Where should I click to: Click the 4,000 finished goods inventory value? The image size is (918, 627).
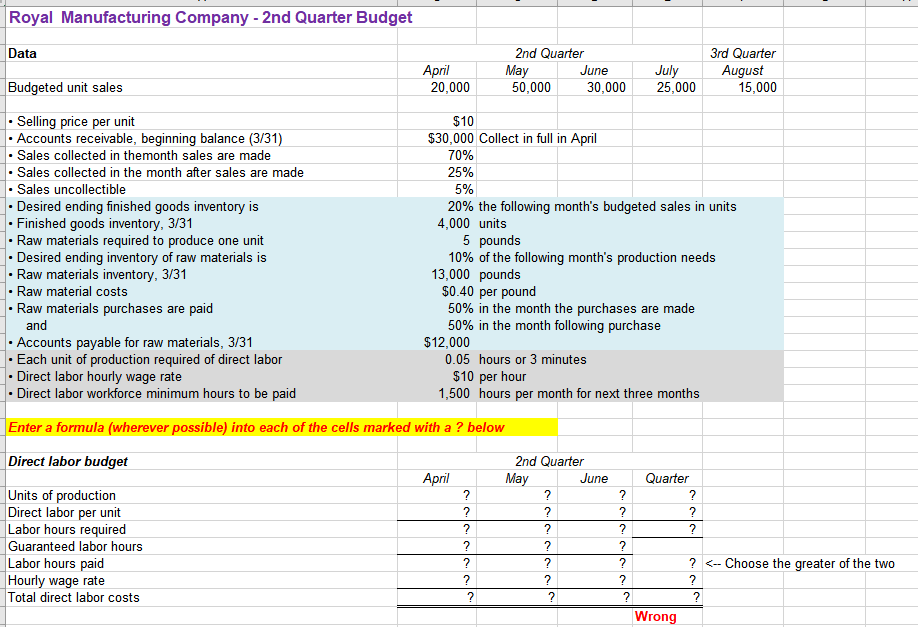pos(453,223)
